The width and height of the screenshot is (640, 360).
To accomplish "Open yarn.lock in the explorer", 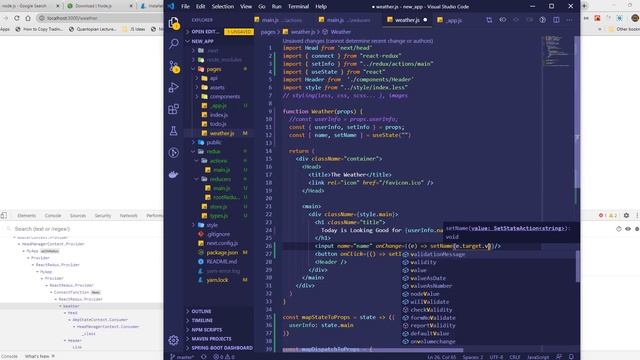I will [217, 280].
